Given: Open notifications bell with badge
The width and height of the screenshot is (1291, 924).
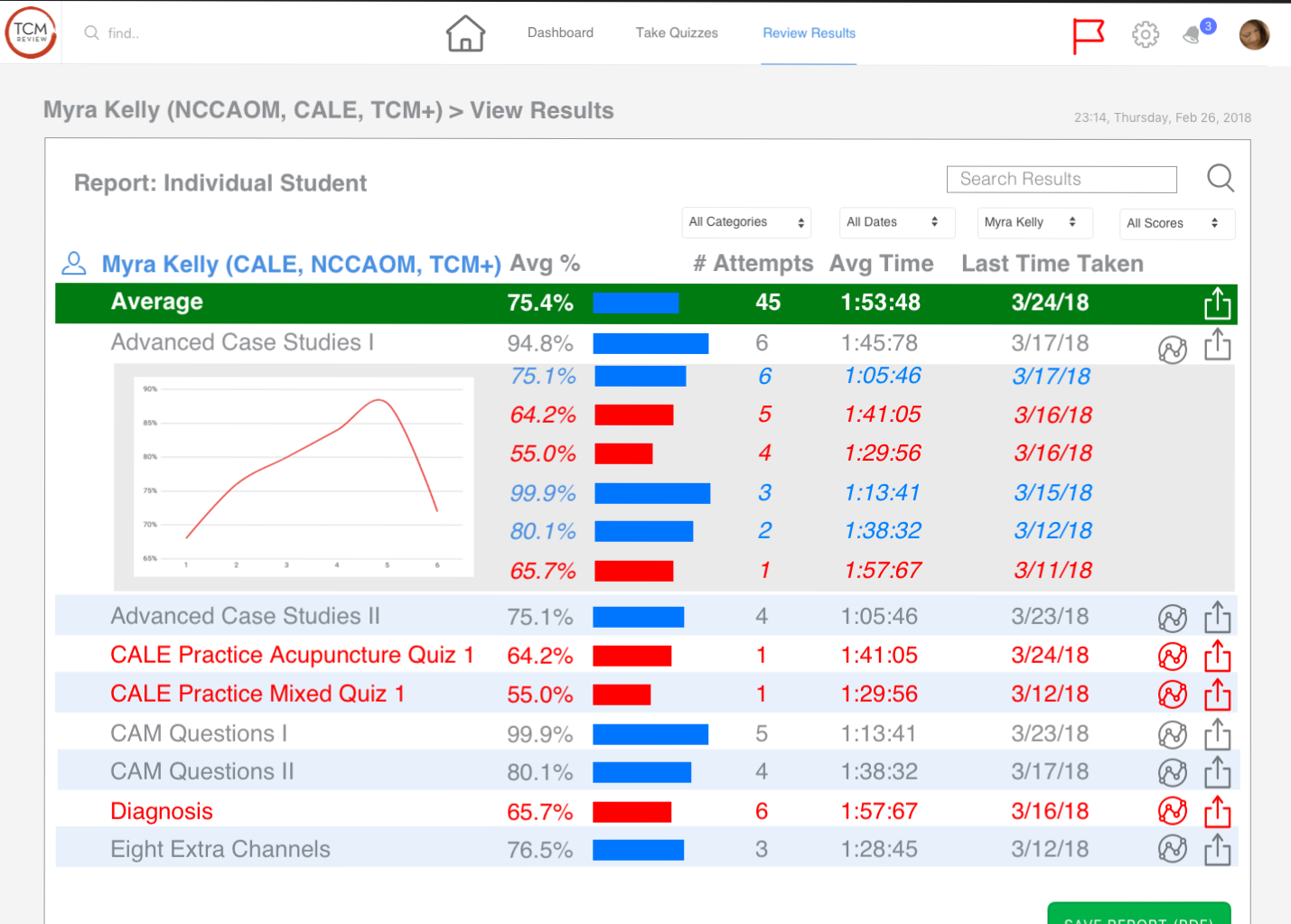Looking at the screenshot, I should (x=1198, y=32).
